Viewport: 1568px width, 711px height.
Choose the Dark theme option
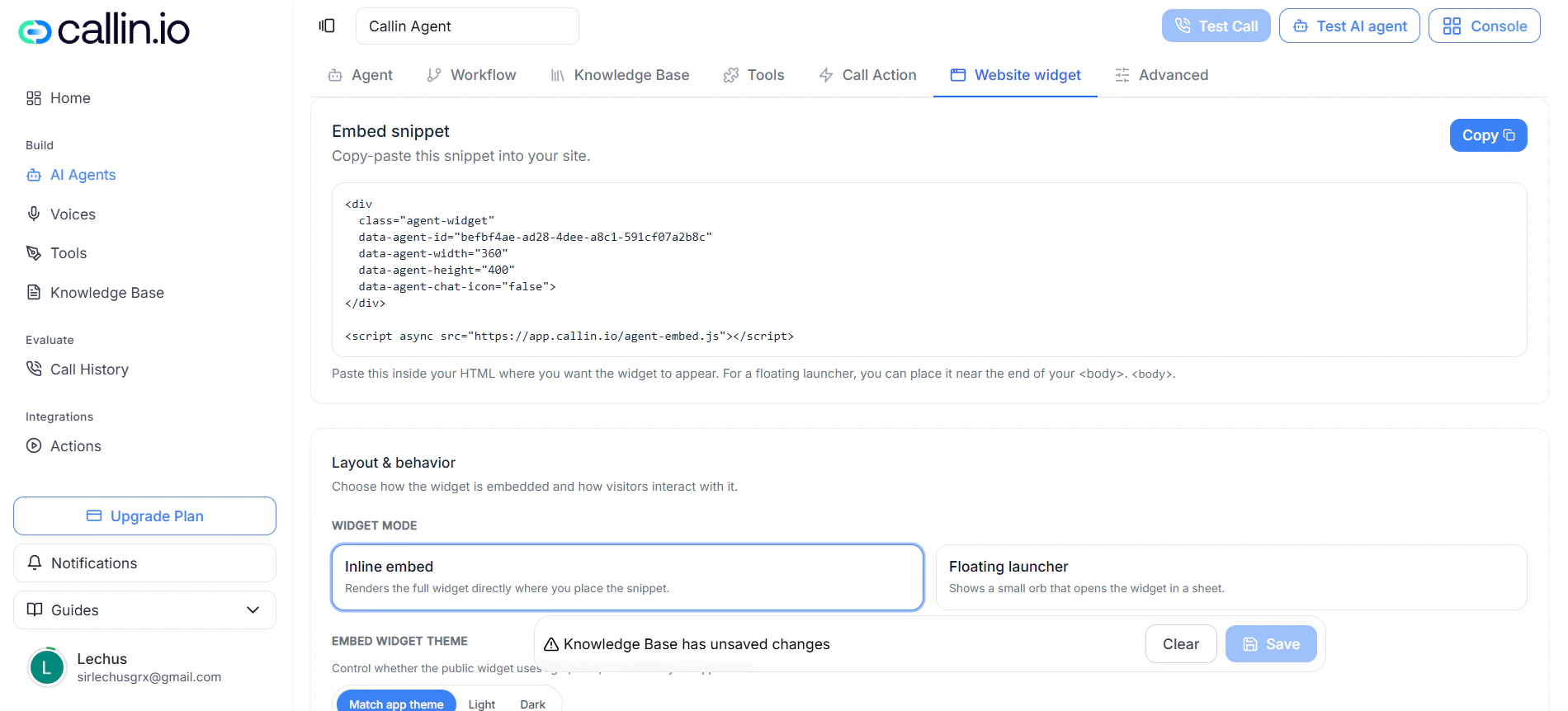coord(533,704)
